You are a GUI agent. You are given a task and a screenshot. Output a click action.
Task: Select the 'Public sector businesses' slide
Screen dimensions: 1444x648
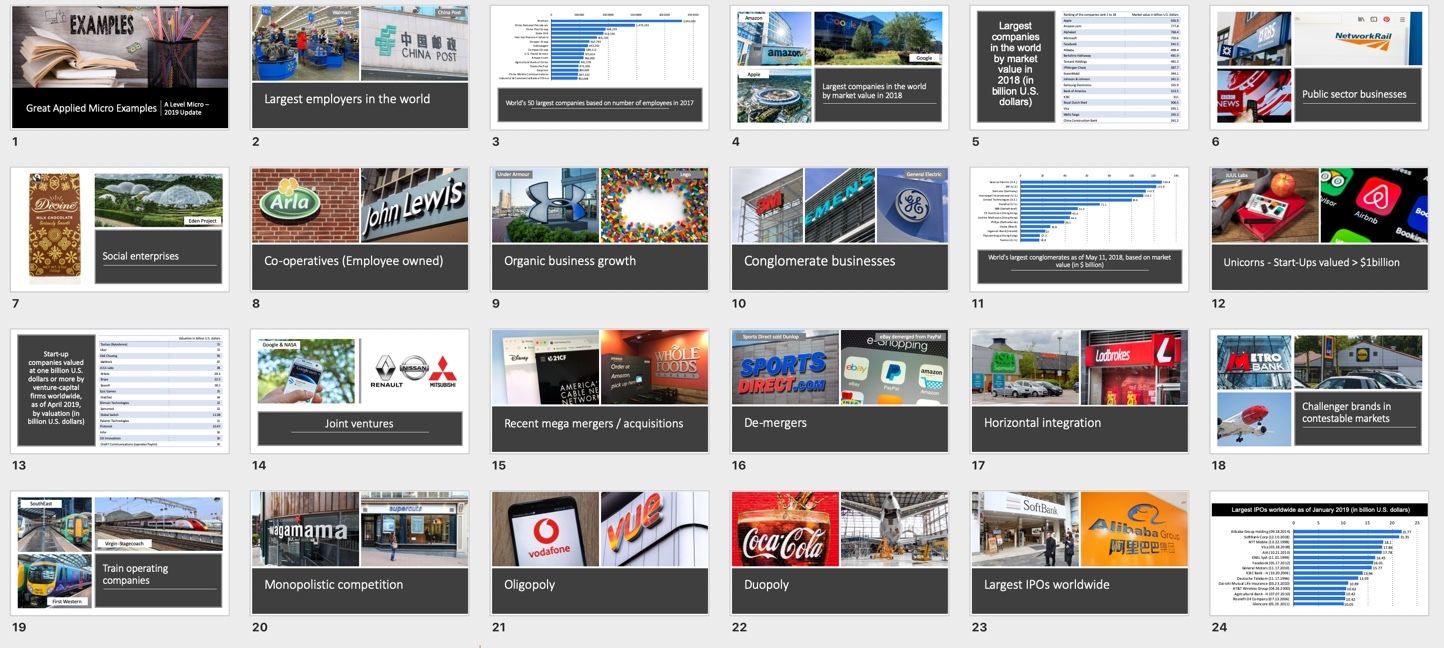[1319, 68]
